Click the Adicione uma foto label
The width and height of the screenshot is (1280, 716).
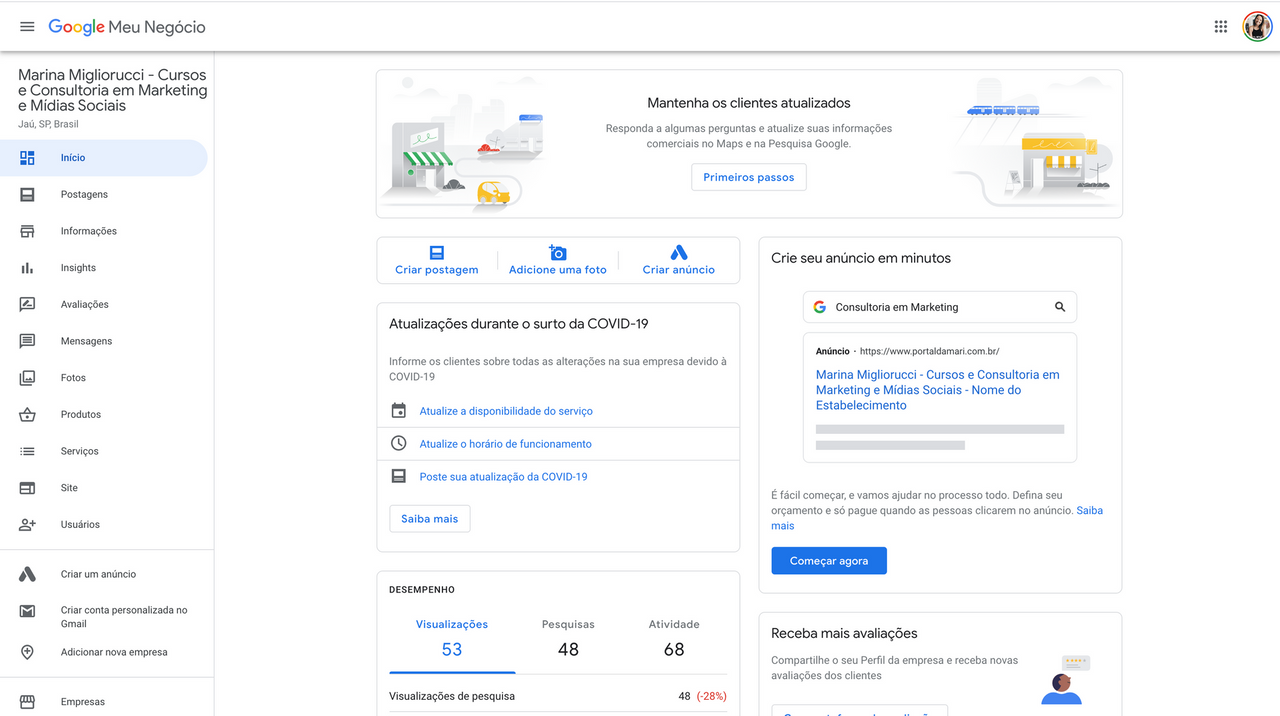558,270
